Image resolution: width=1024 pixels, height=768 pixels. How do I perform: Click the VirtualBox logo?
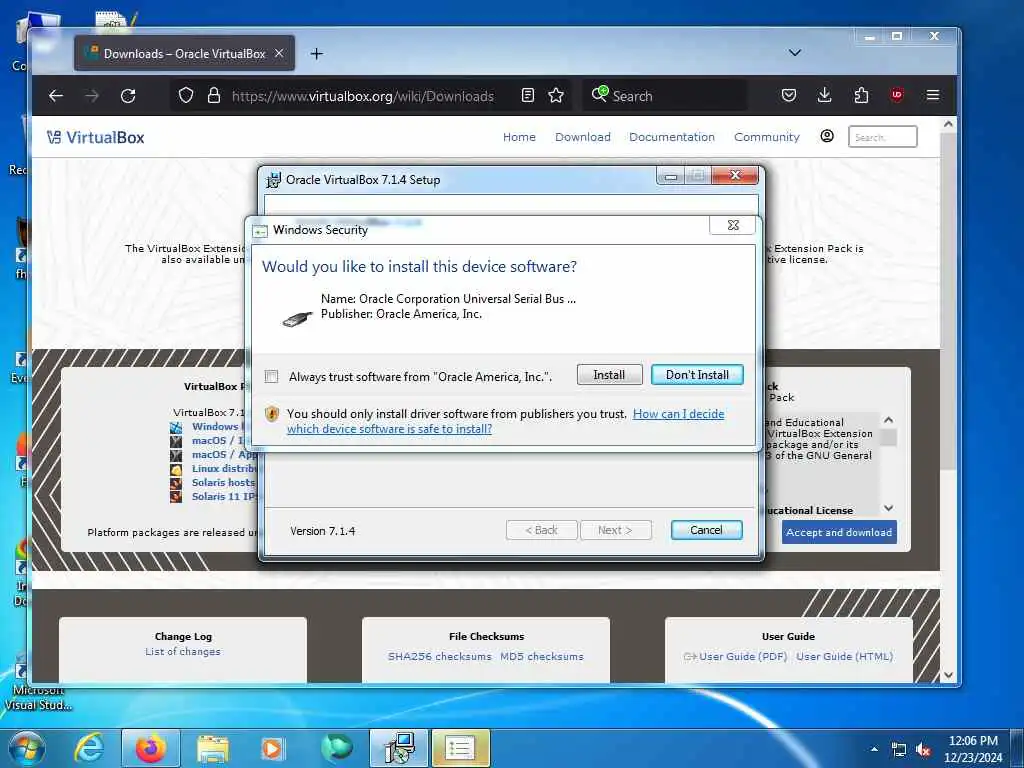click(95, 137)
